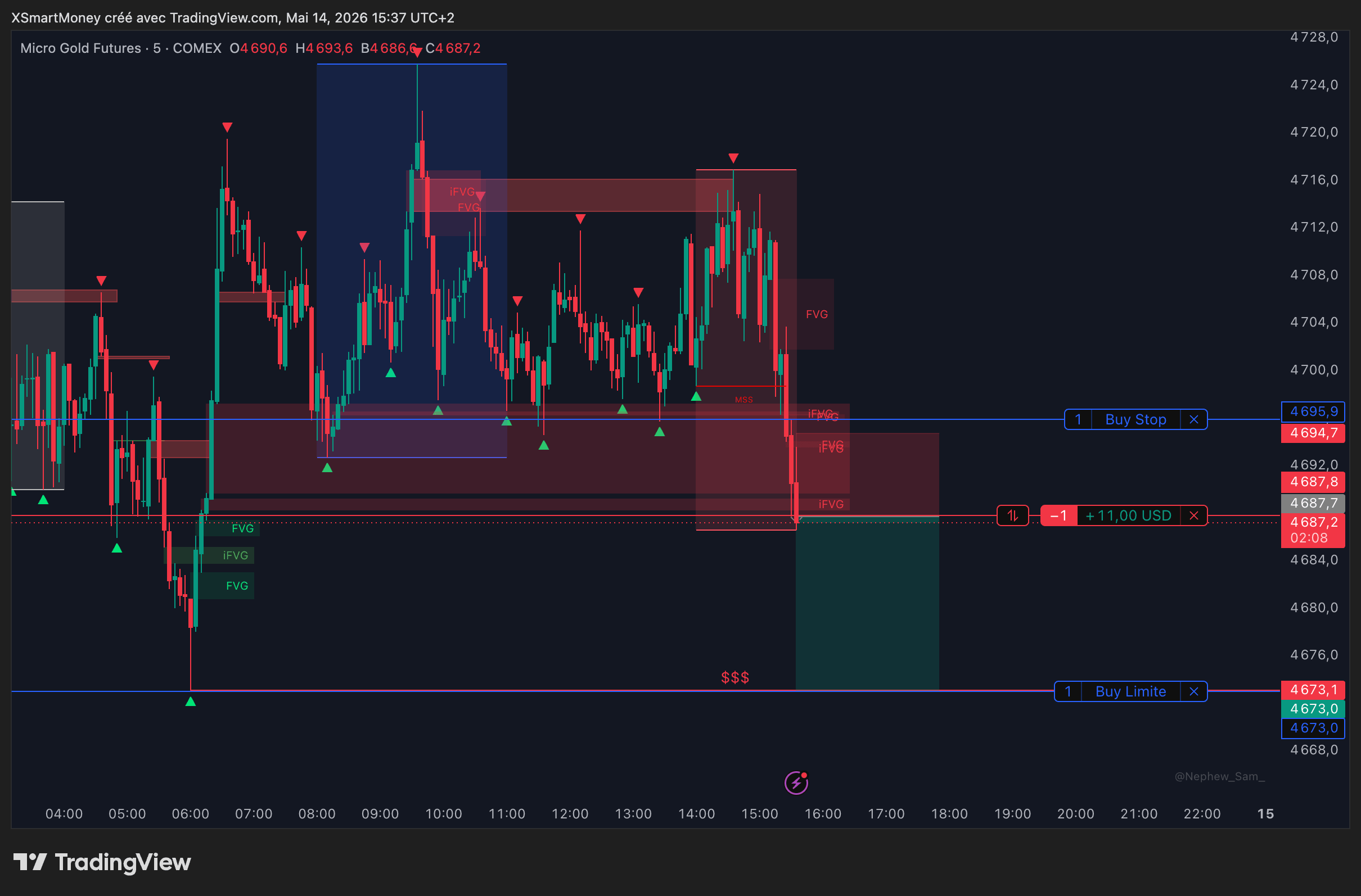Select the Buy Stop order label
The width and height of the screenshot is (1361, 896).
tap(1135, 419)
